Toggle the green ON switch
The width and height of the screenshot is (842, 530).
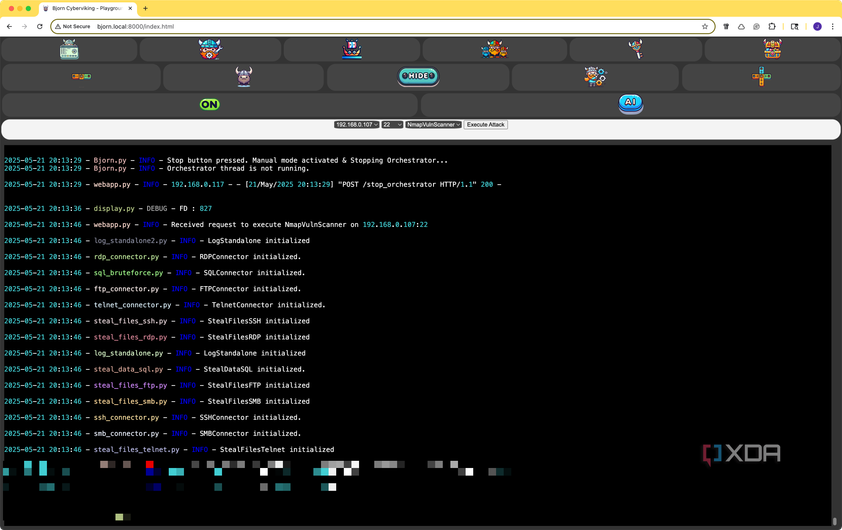209,104
